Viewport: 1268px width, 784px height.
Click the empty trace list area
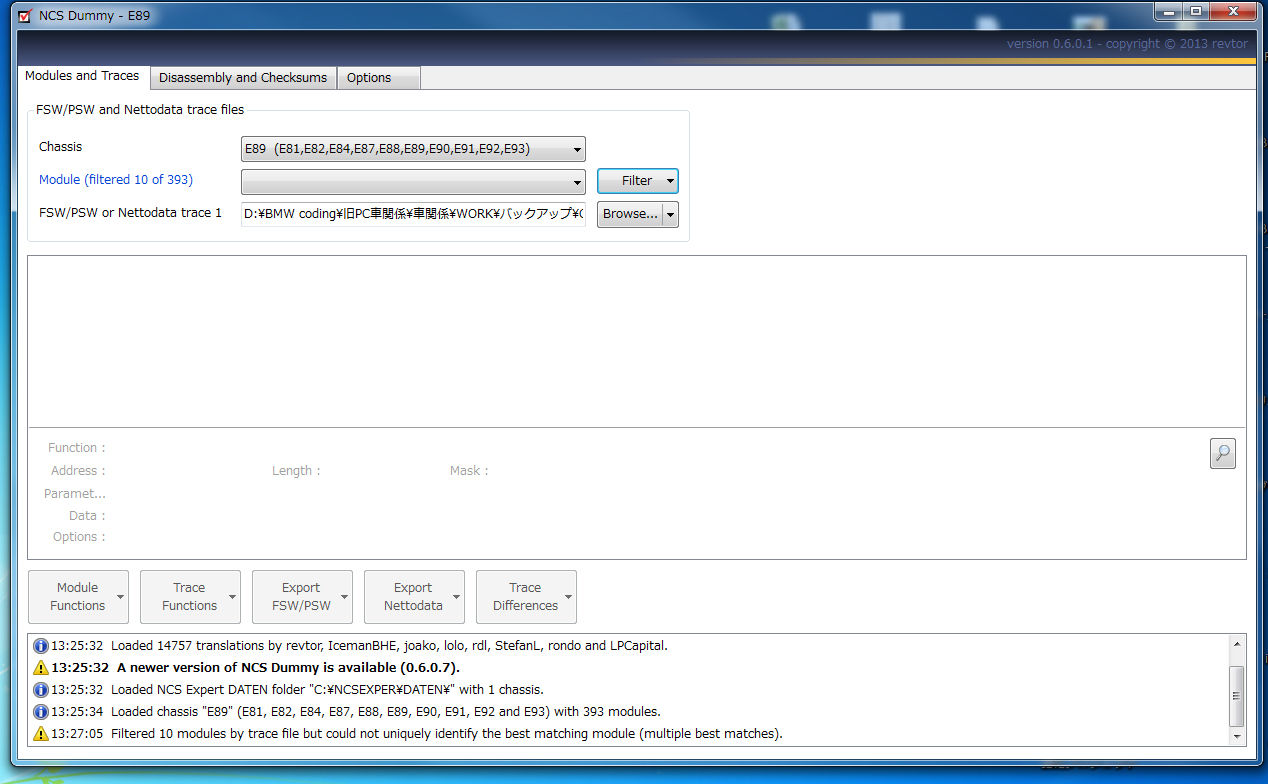pyautogui.click(x=637, y=341)
